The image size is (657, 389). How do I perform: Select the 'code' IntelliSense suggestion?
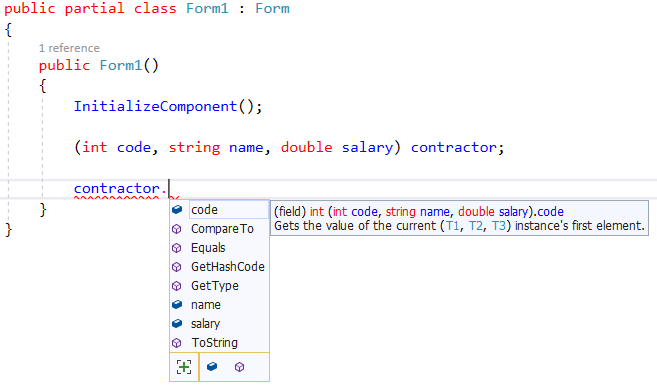point(219,210)
